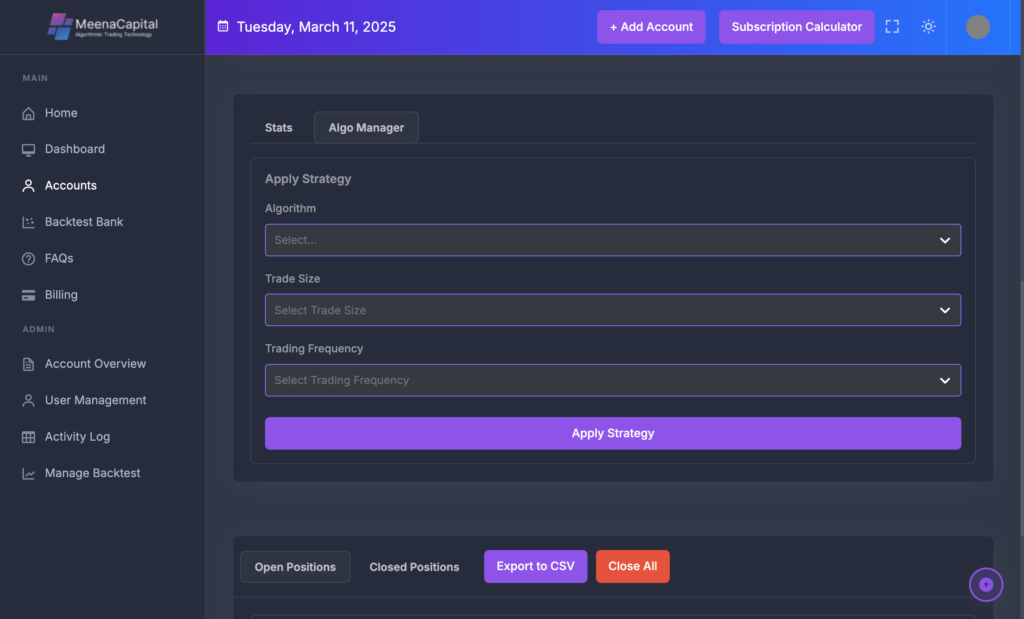The height and width of the screenshot is (619, 1024).
Task: Click the FAQs question mark icon
Action: [x=28, y=259]
